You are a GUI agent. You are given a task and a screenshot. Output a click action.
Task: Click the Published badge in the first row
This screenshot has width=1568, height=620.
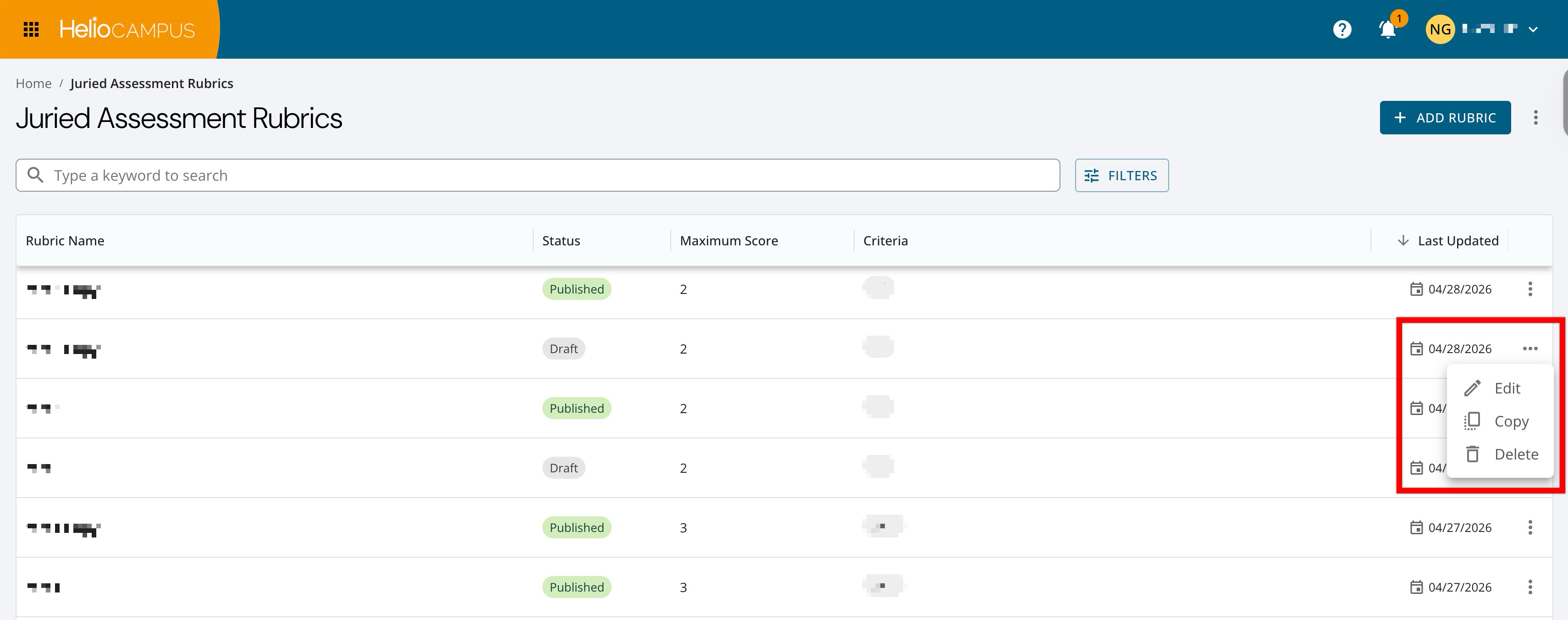pyautogui.click(x=576, y=289)
